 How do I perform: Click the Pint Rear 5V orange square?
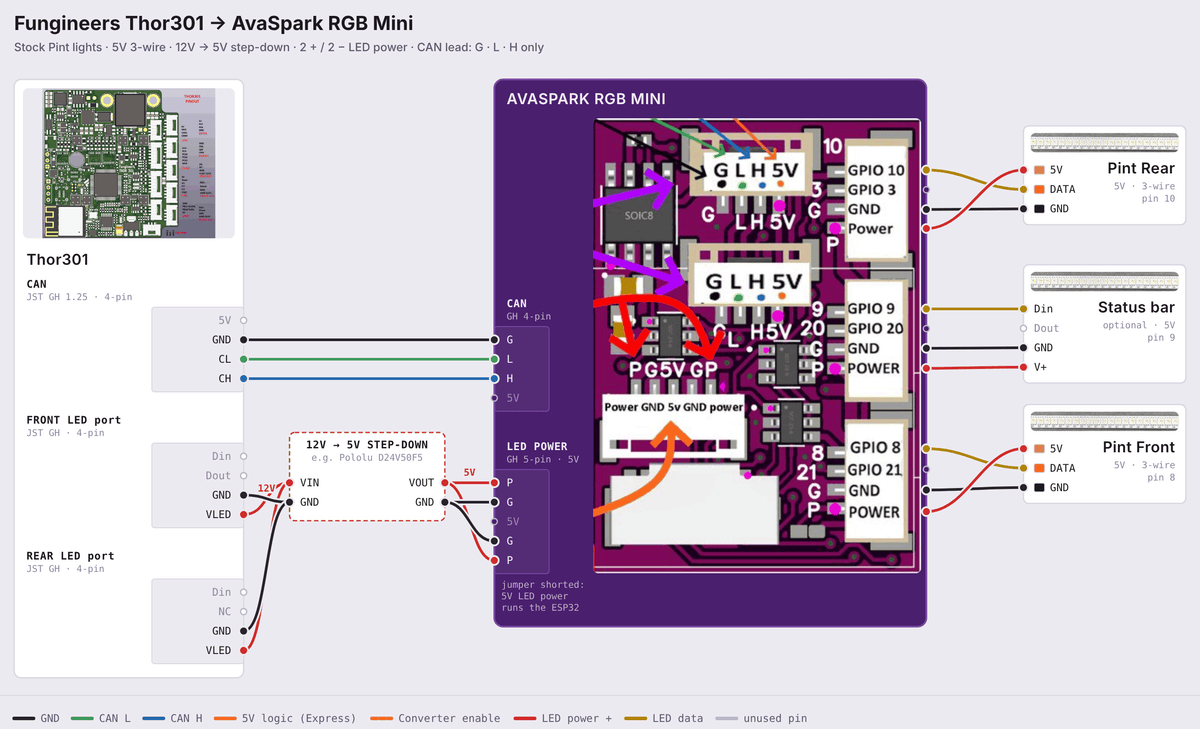tap(1040, 170)
